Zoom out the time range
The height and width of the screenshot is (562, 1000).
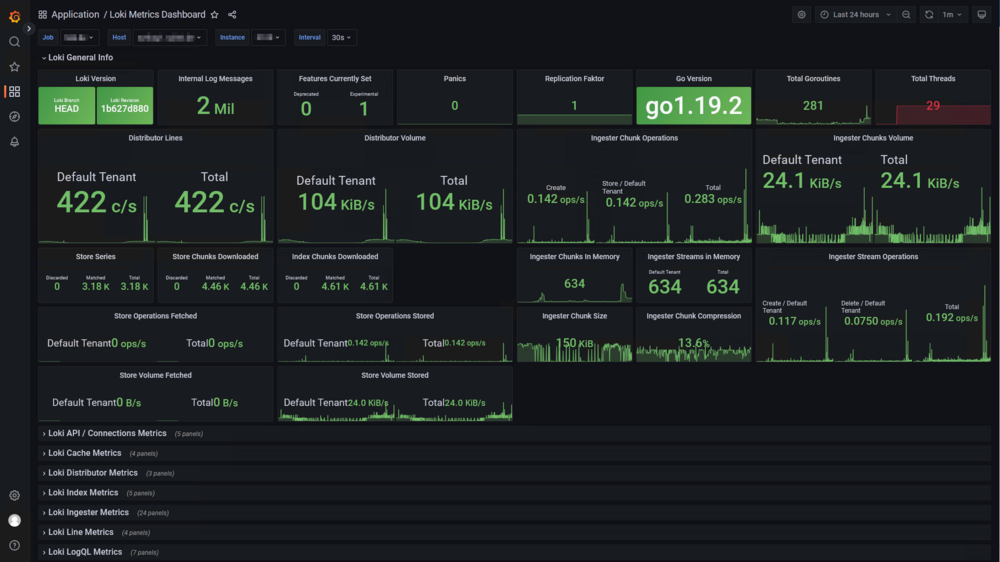(x=906, y=15)
